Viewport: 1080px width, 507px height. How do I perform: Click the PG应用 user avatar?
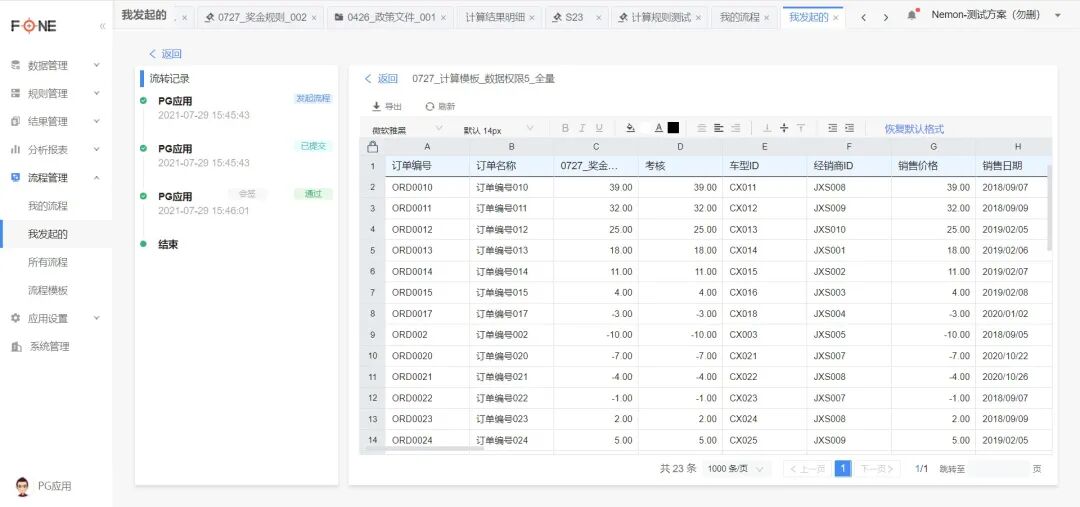23,486
